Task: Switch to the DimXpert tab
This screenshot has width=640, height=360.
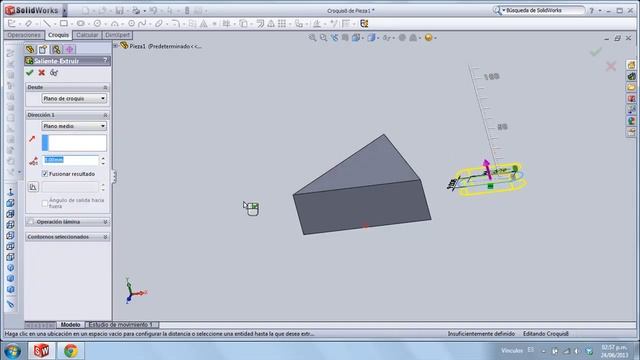Action: (x=117, y=35)
